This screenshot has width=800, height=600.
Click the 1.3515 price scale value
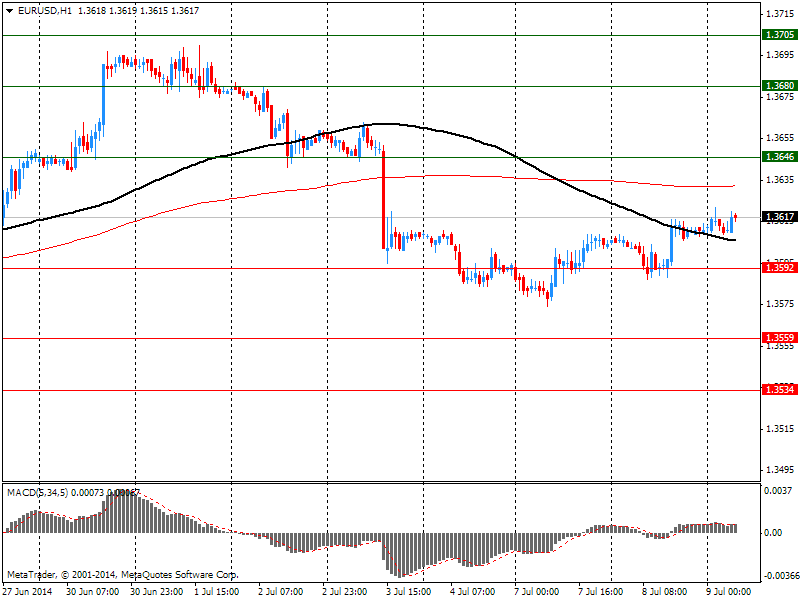tap(781, 429)
